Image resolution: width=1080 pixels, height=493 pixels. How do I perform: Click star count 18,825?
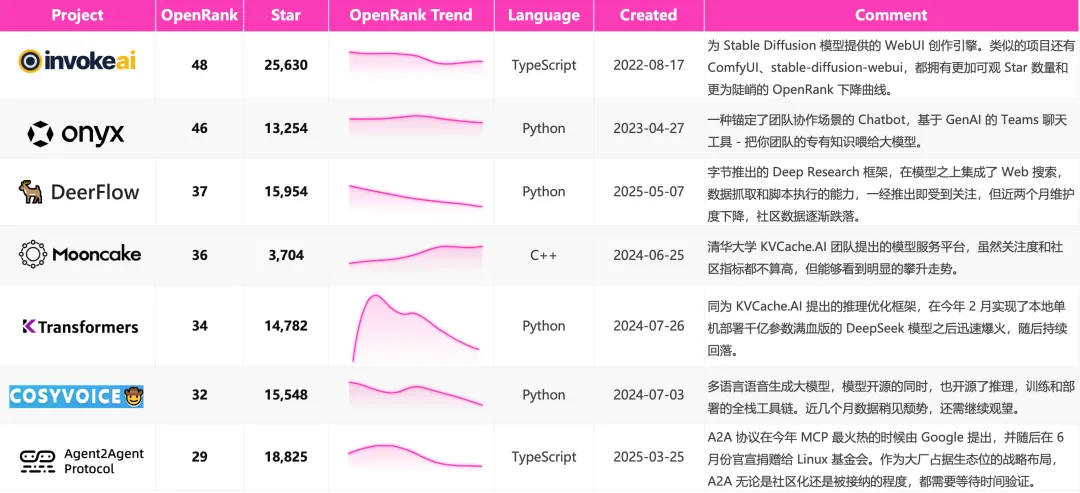click(x=286, y=458)
